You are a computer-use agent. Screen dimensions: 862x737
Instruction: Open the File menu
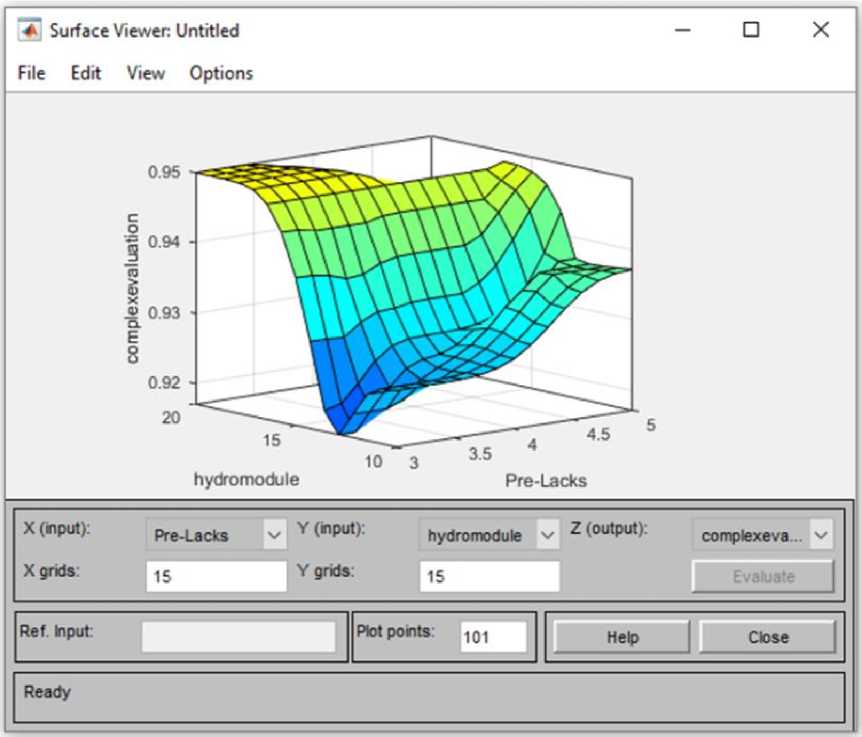31,73
